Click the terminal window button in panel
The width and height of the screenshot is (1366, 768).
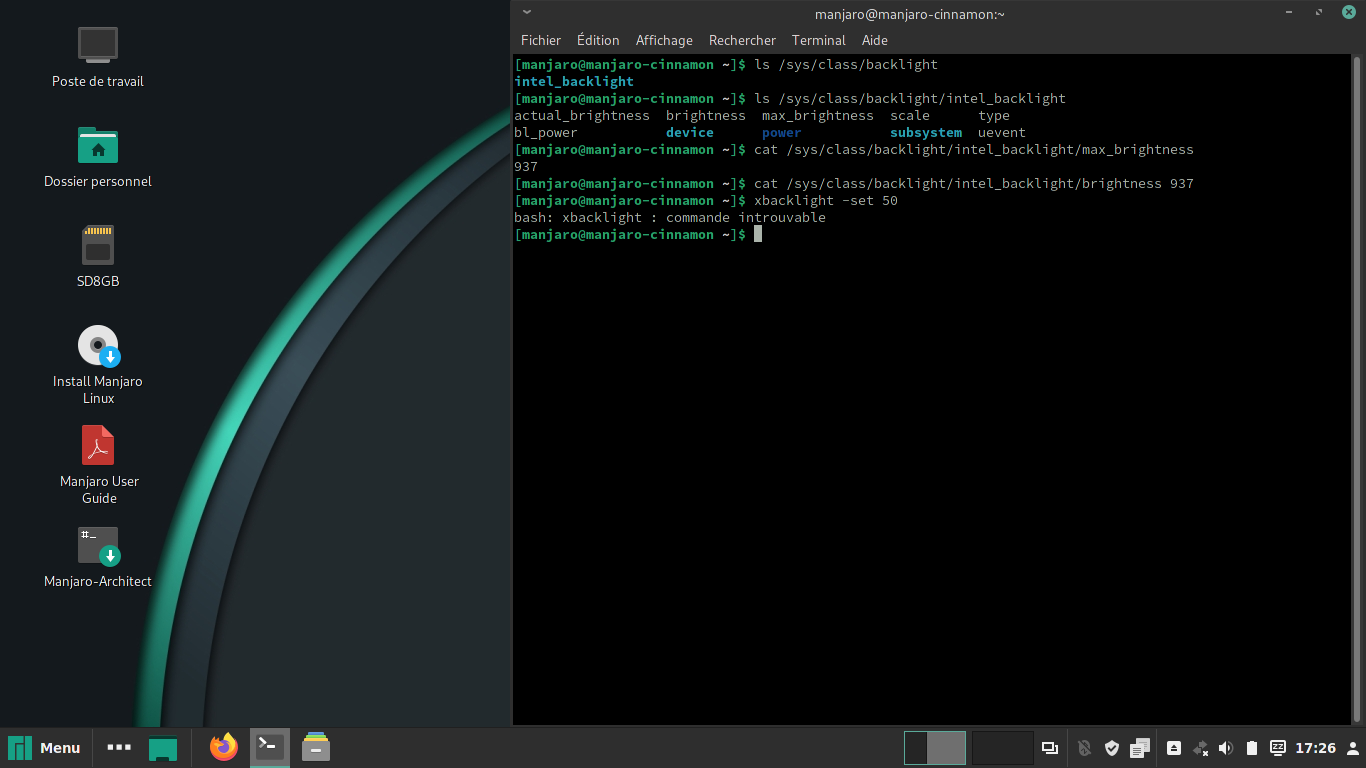pos(270,747)
